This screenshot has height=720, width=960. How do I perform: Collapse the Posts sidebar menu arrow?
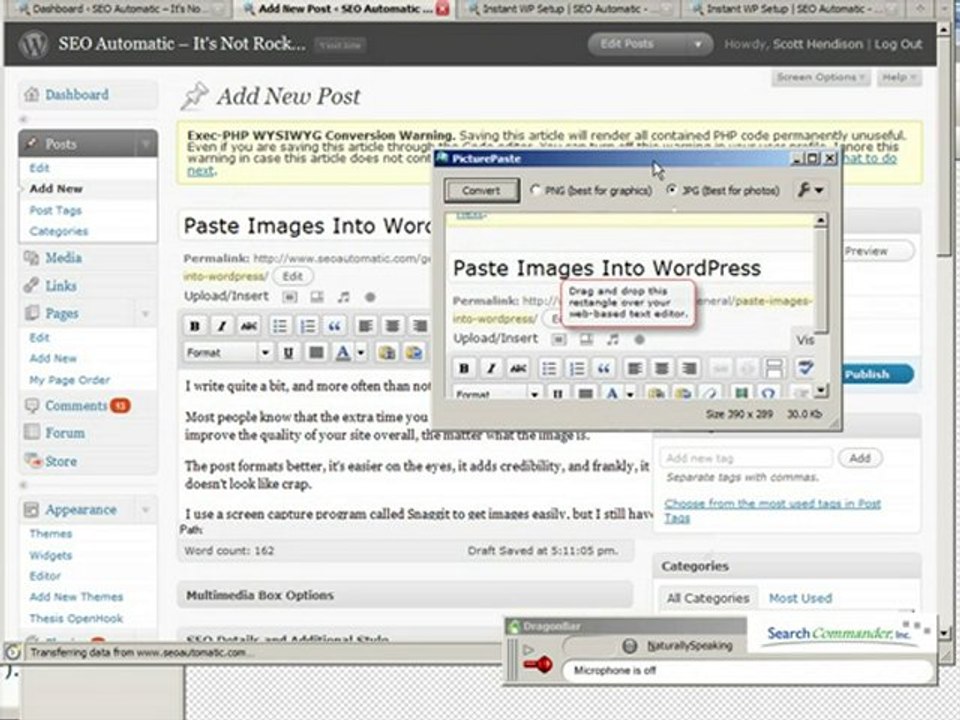coord(146,144)
